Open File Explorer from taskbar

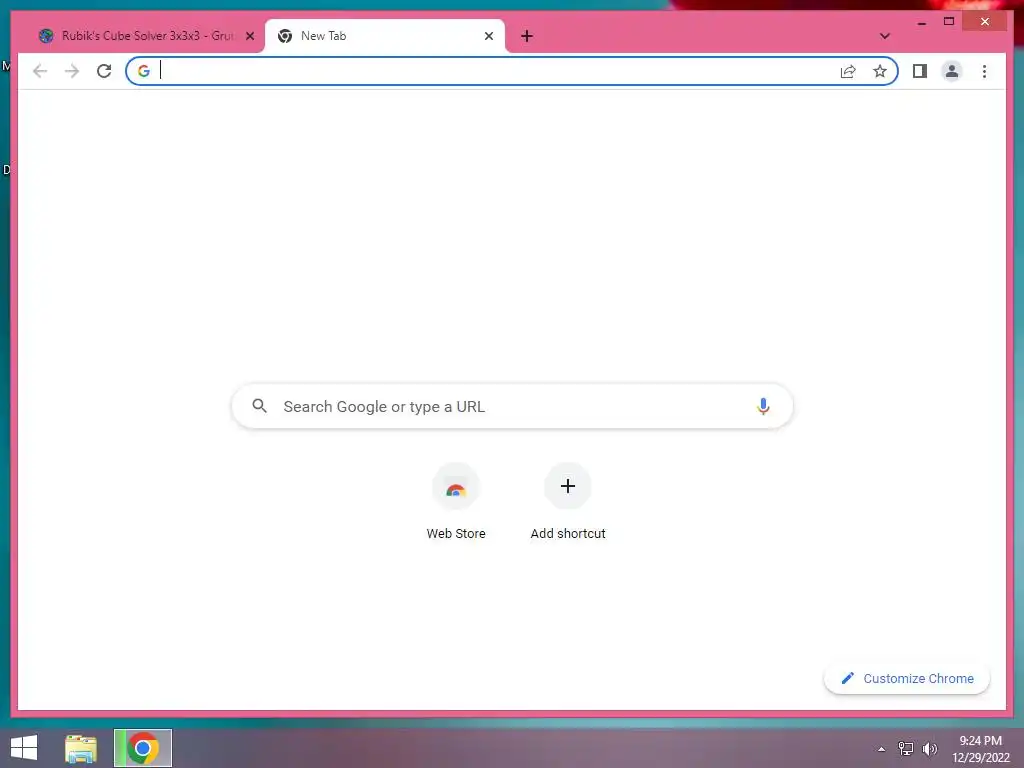[x=81, y=748]
